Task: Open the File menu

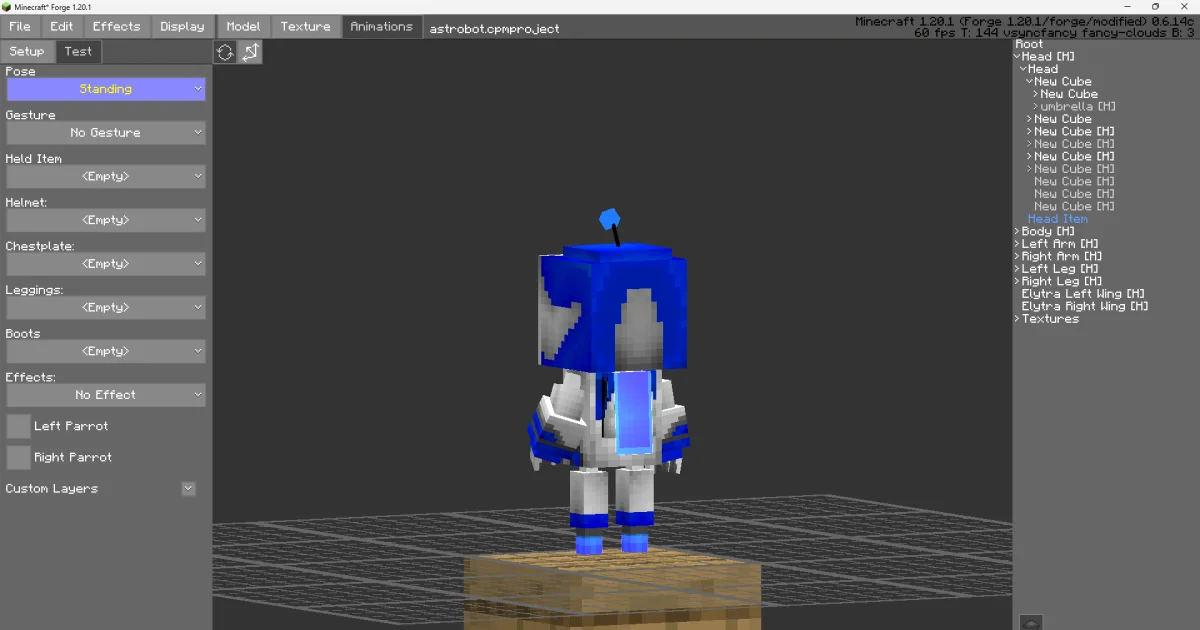Action: point(19,27)
